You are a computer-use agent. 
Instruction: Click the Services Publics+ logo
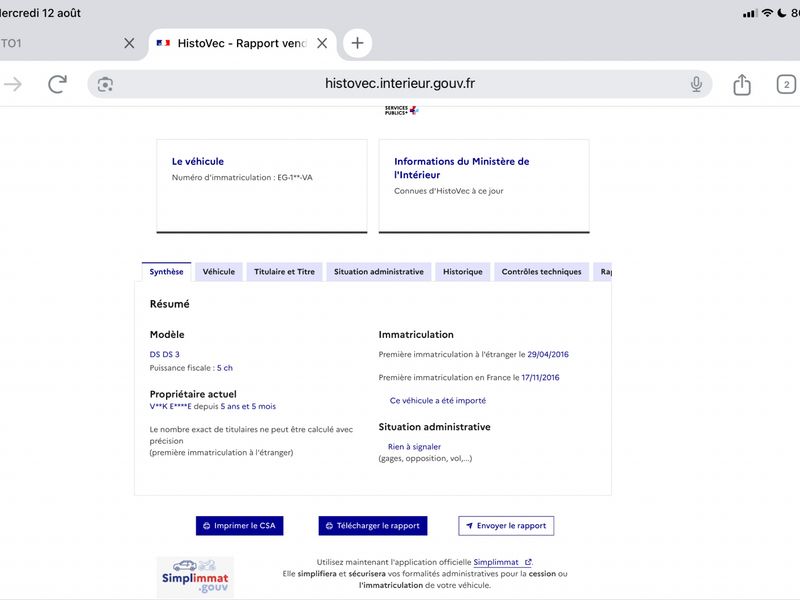[402, 110]
